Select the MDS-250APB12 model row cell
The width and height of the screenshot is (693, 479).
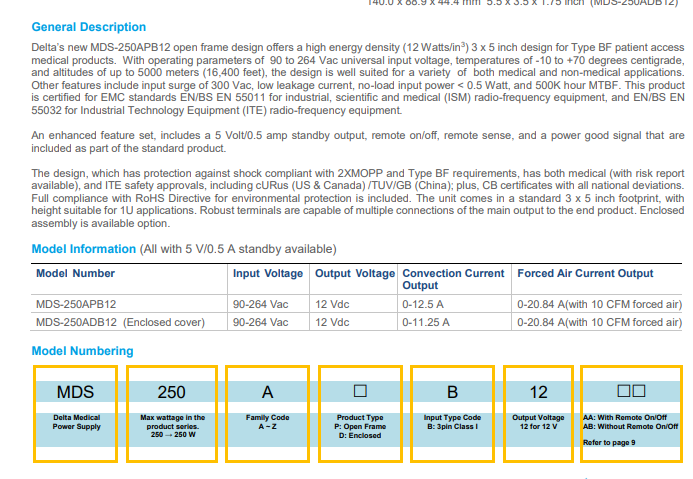tap(76, 304)
